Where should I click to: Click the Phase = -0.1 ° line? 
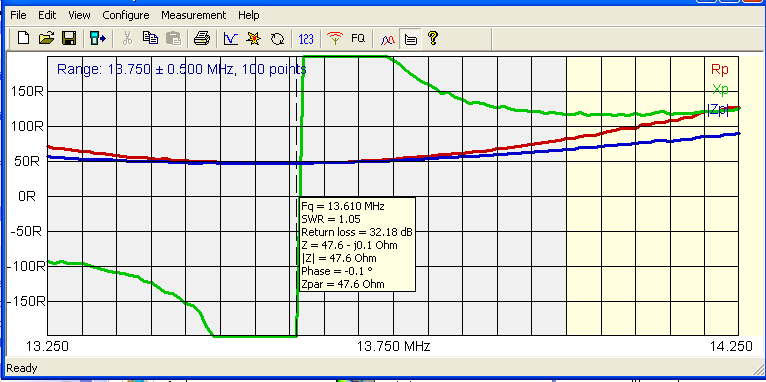tap(337, 271)
